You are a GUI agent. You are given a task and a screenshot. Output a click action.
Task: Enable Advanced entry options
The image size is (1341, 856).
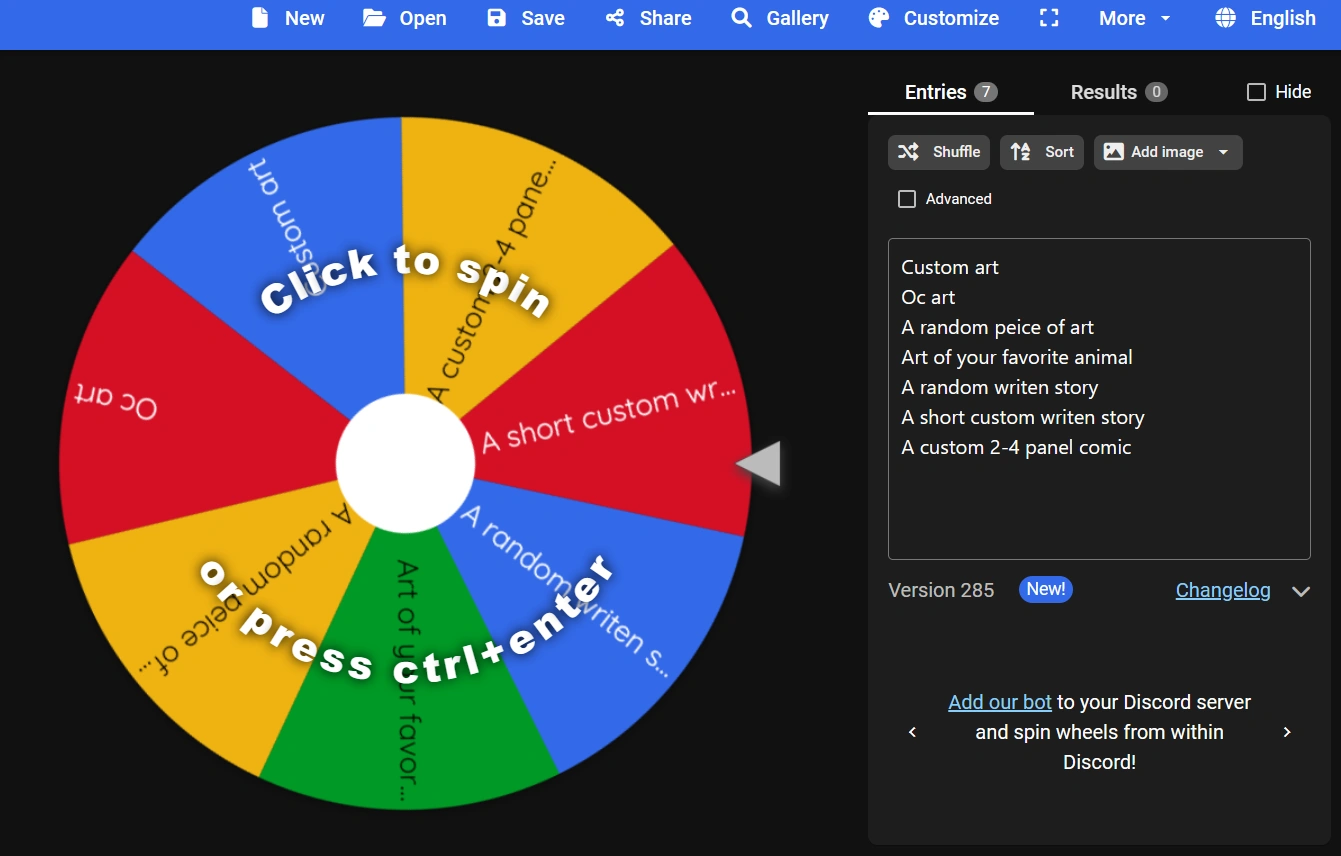tap(907, 199)
